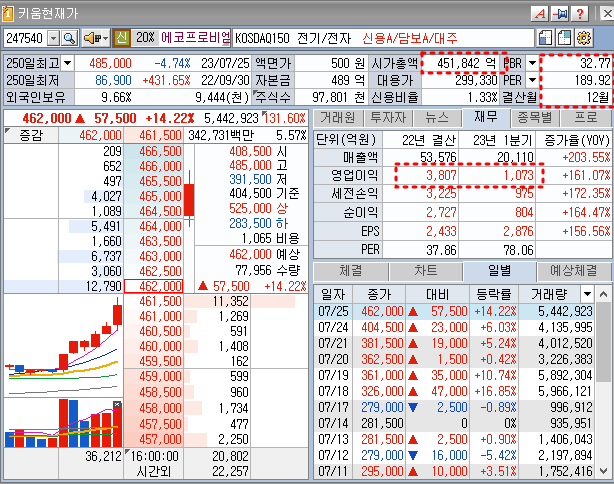Pin the window with the pushpin icon
Viewport: 614px width, 484px height.
[x=560, y=14]
